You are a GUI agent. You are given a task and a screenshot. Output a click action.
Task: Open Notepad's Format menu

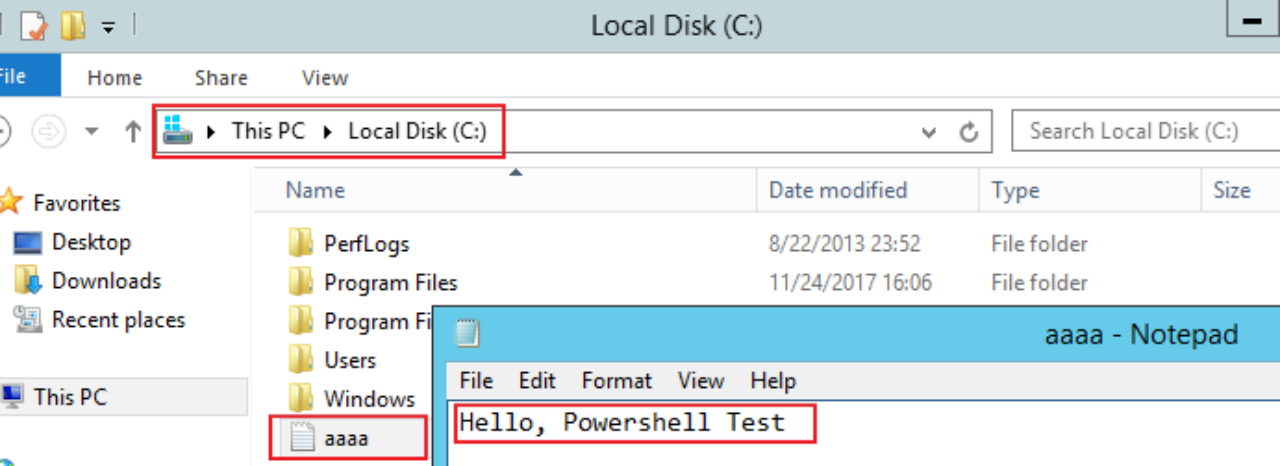click(x=616, y=381)
